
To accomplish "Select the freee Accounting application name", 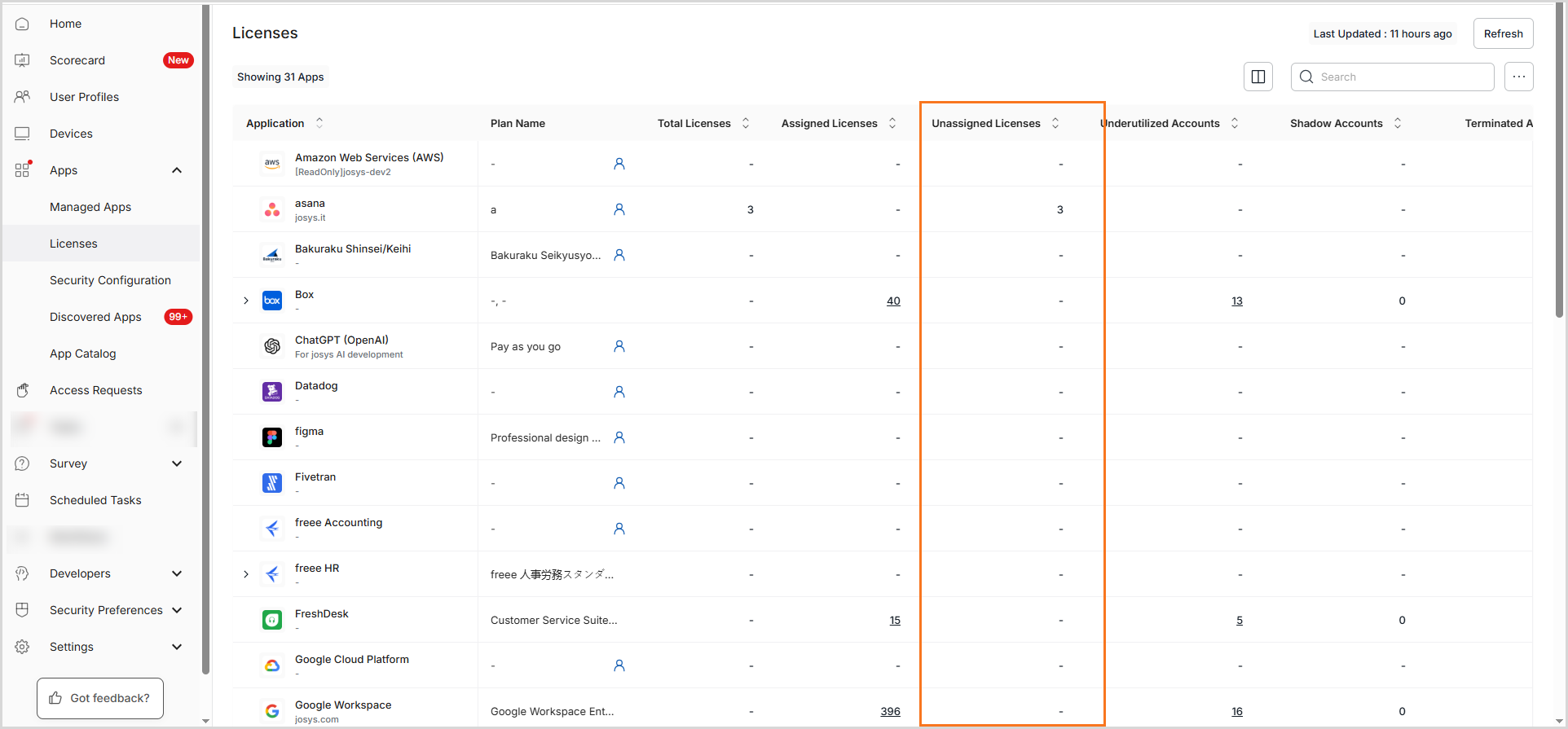I will [x=338, y=522].
